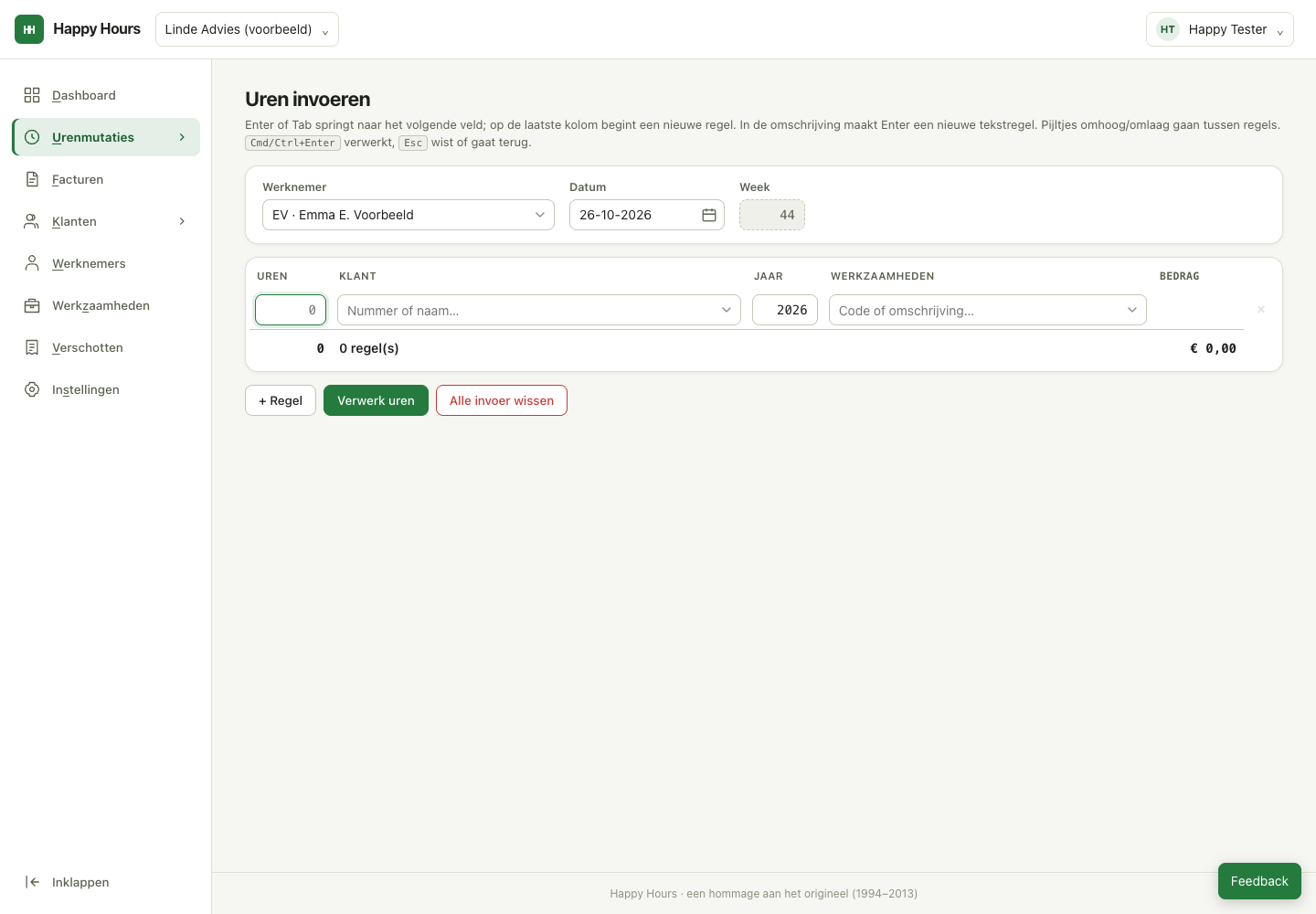1316x914 pixels.
Task: Open the Verschotten receipt icon
Action: 32,347
